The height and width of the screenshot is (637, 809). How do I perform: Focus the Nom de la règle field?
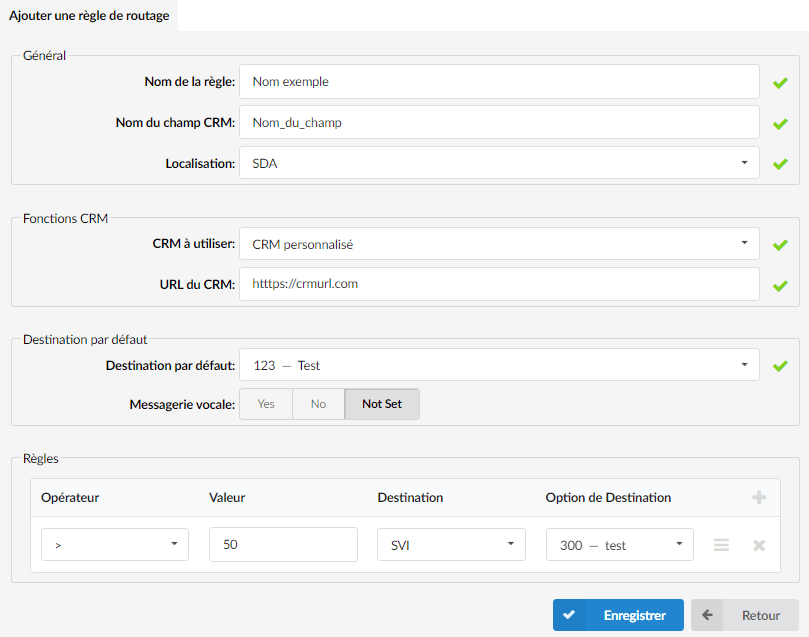[x=499, y=81]
